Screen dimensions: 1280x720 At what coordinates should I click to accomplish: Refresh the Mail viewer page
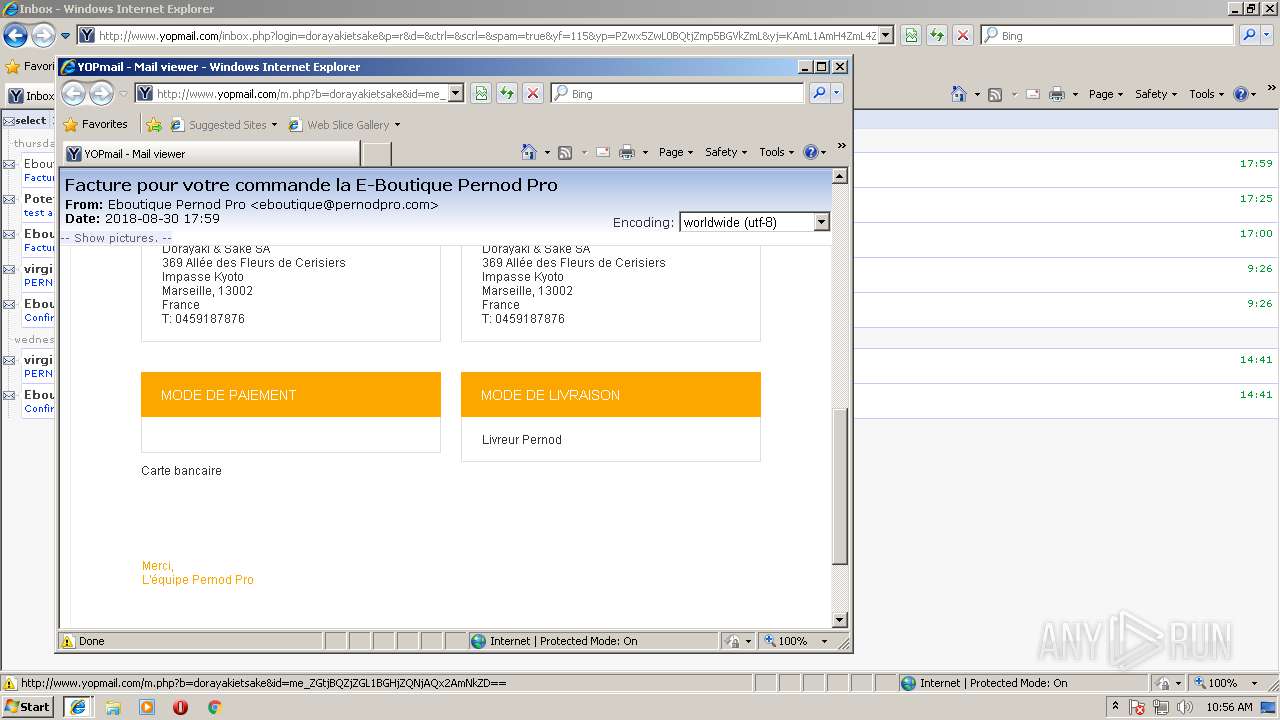507,93
